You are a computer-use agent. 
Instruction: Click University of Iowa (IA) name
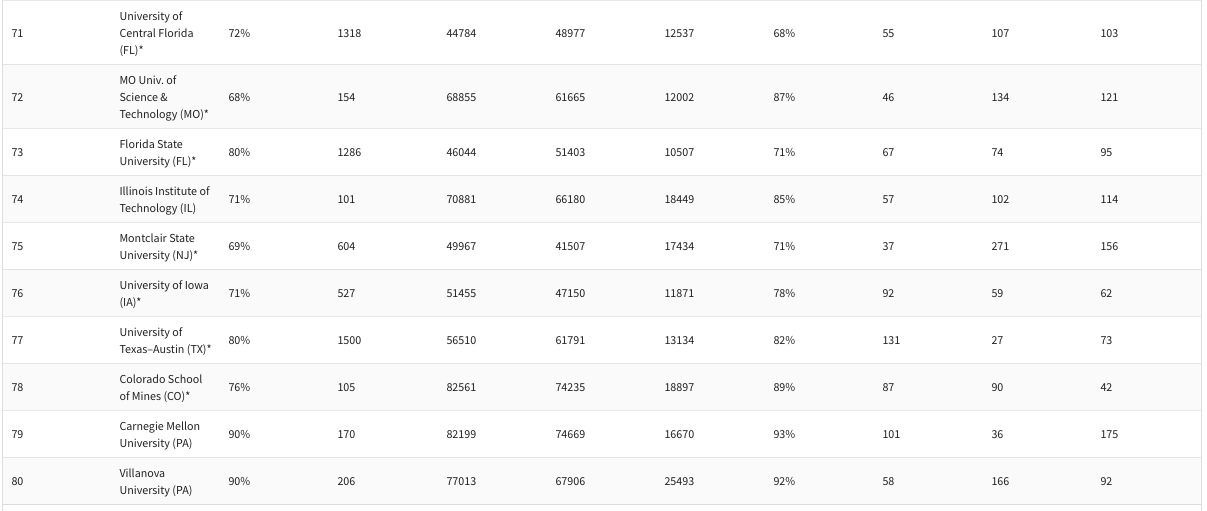[163, 293]
